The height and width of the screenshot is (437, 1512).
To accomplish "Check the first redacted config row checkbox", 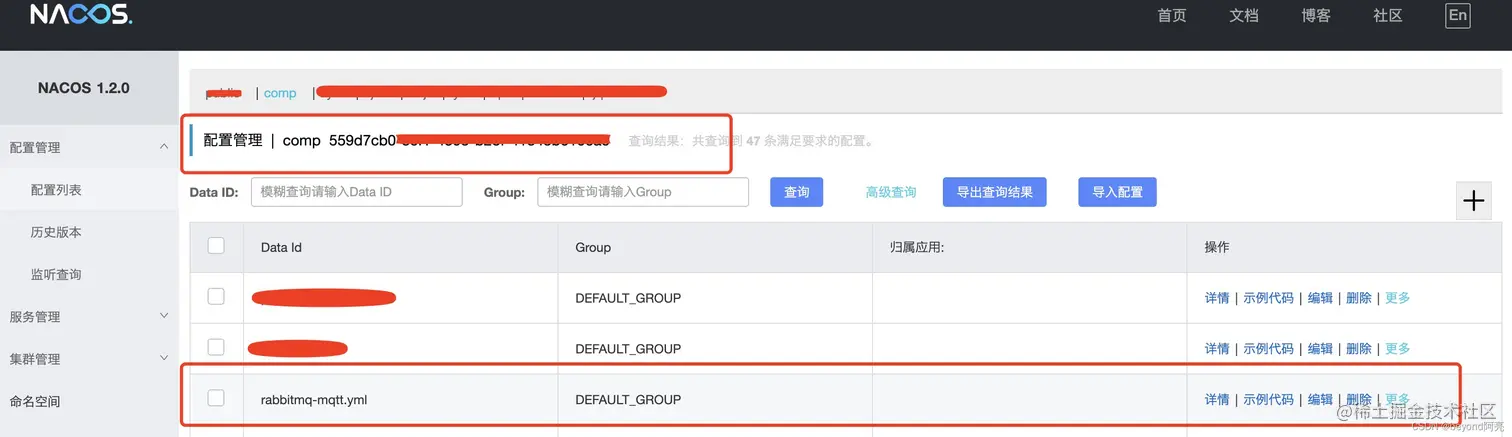I will pyautogui.click(x=216, y=296).
